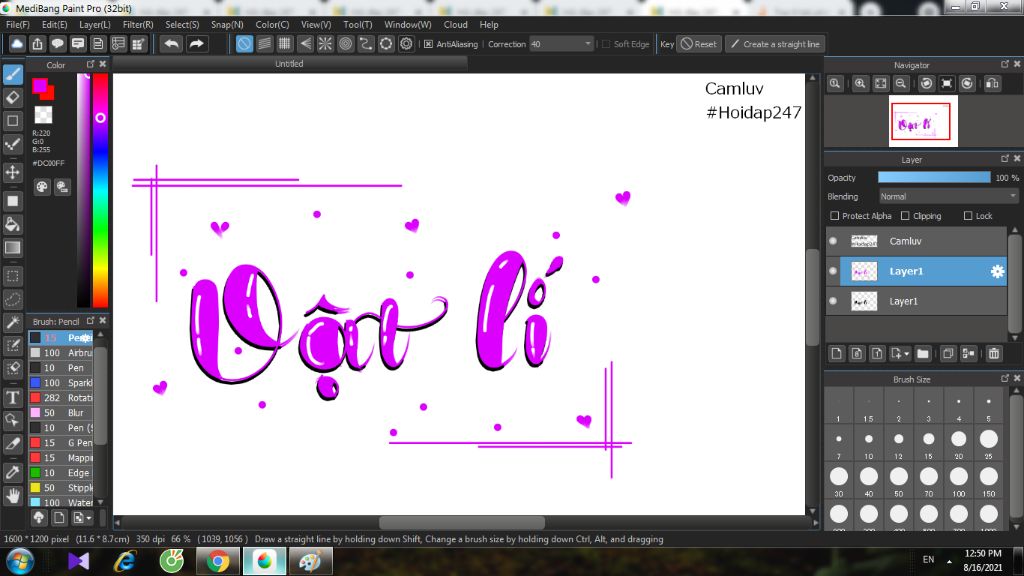
Task: Click the rainbow hue slider bar
Action: point(100,190)
